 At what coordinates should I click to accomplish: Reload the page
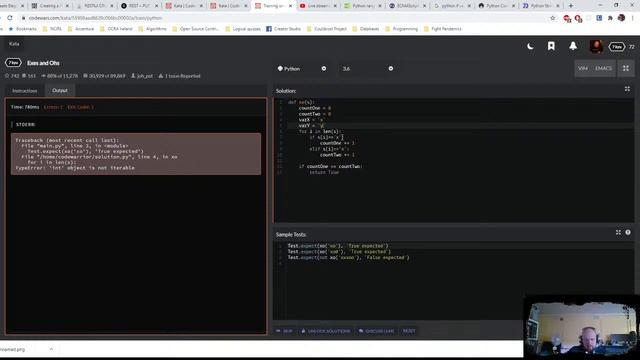point(10,18)
